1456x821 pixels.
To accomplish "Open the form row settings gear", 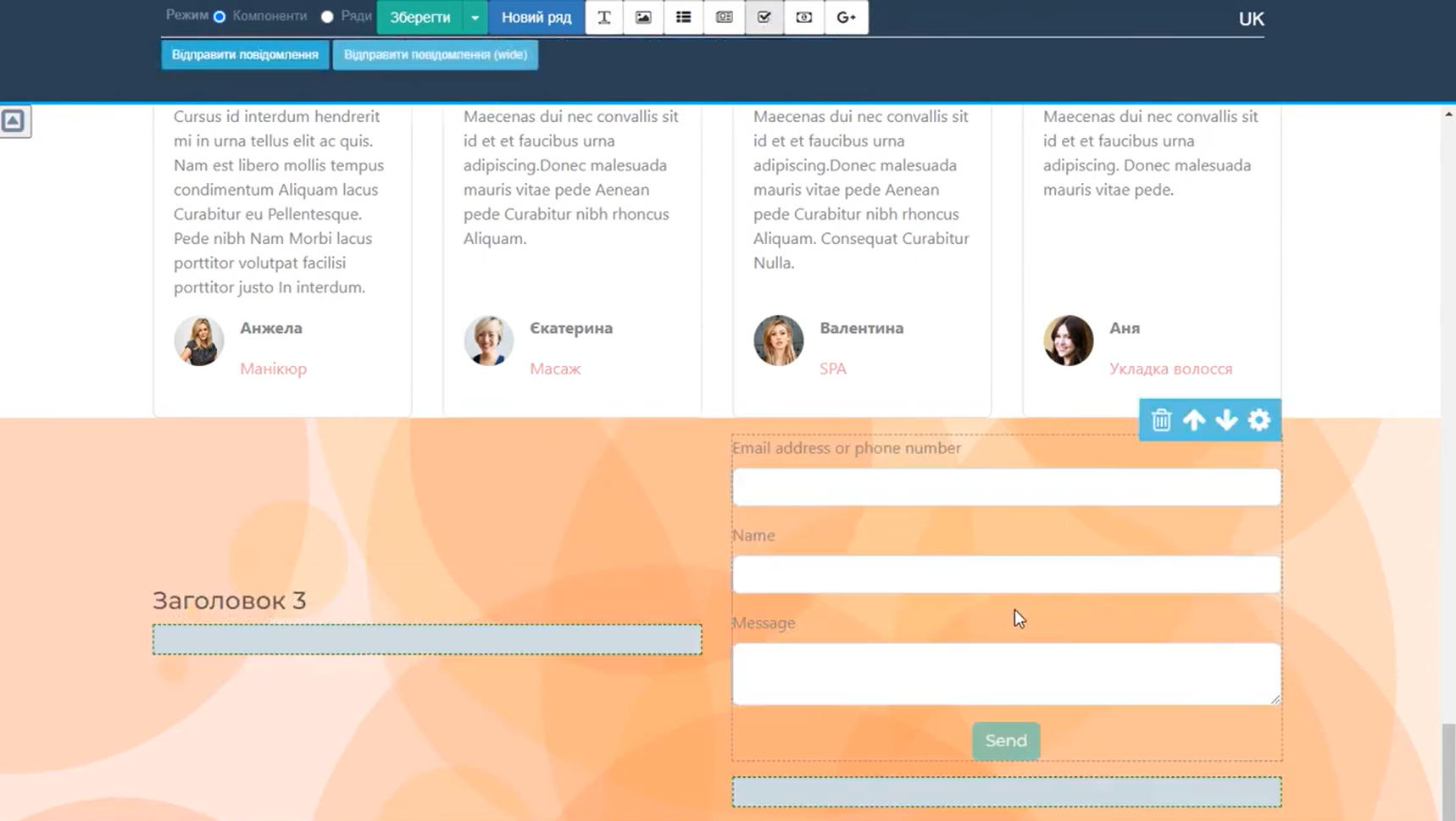I will pos(1259,419).
